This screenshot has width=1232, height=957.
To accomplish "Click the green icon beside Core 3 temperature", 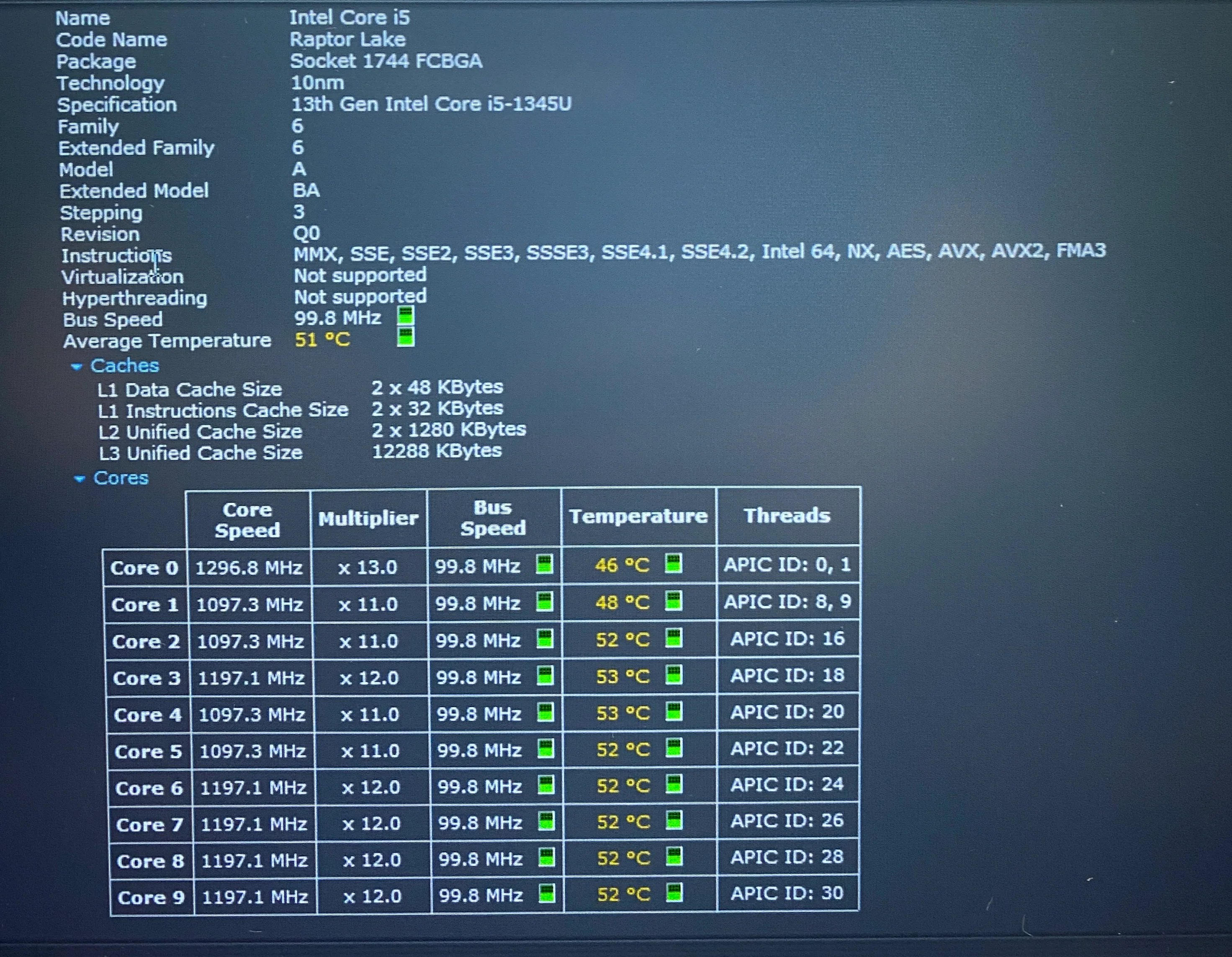I will (x=674, y=674).
